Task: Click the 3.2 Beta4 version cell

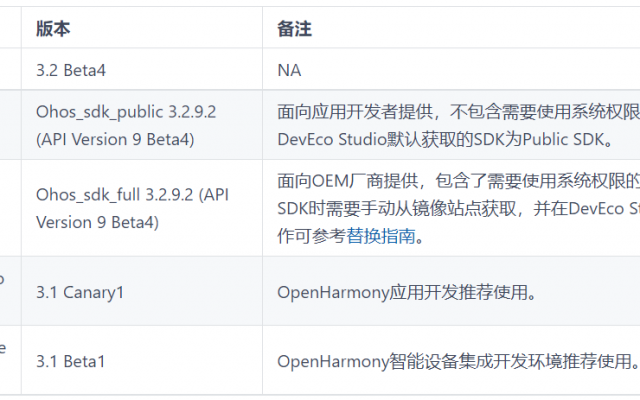Action: pyautogui.click(x=142, y=69)
